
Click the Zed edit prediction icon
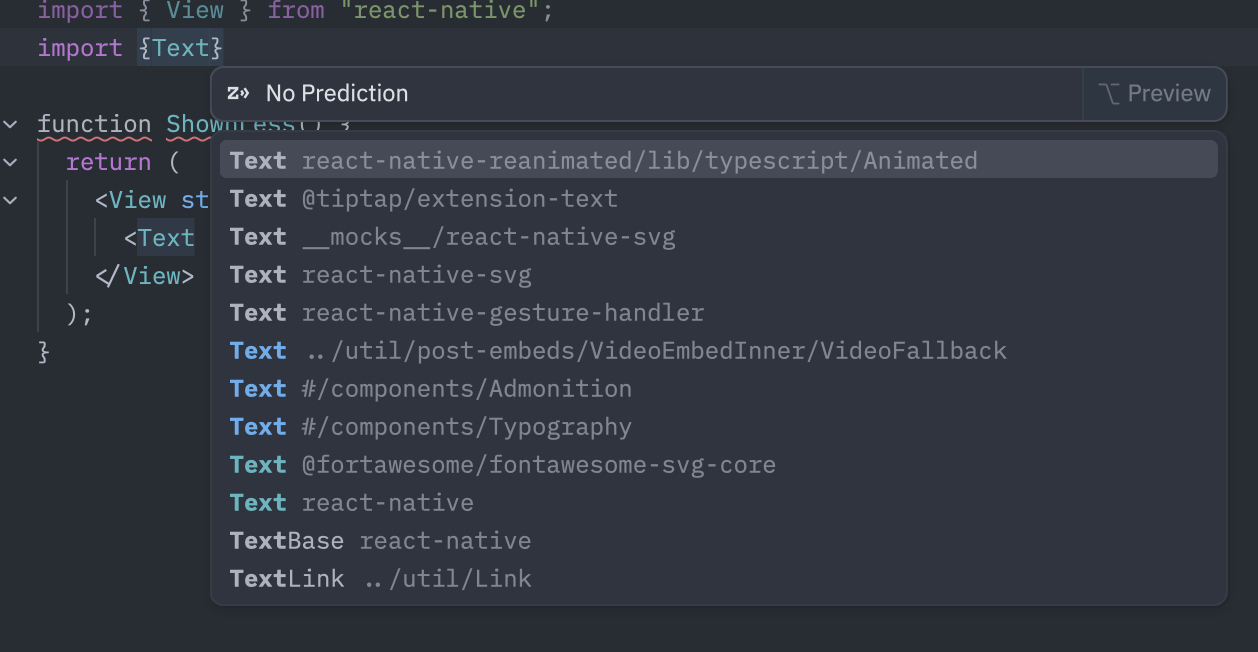(238, 94)
